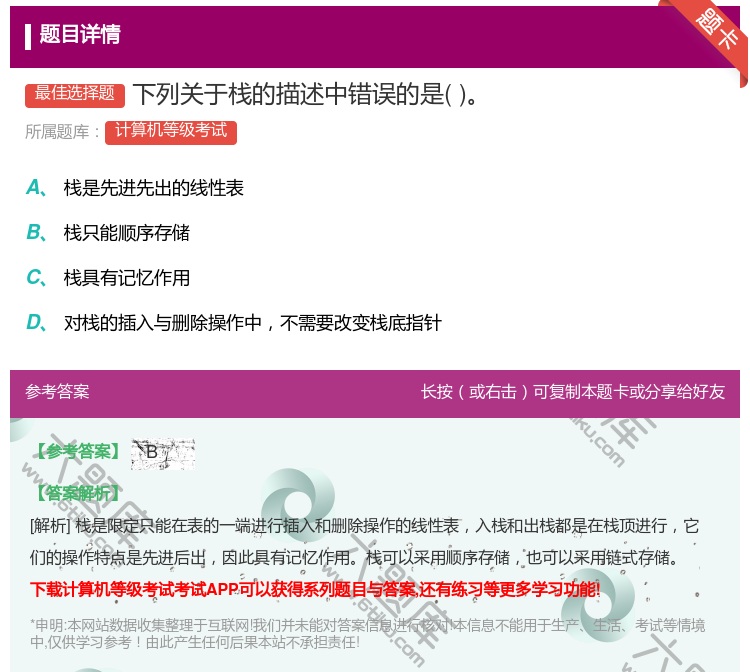Click the explanation paragraph starting with [解析]

coord(364,541)
